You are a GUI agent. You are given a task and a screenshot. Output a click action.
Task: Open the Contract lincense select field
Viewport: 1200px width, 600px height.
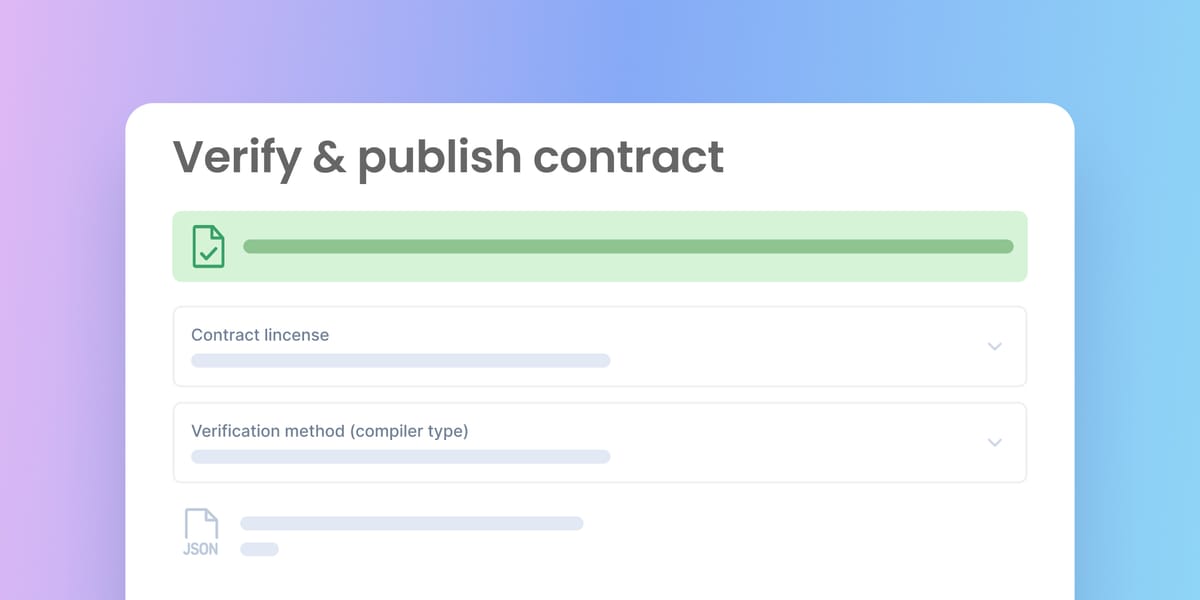[x=600, y=346]
